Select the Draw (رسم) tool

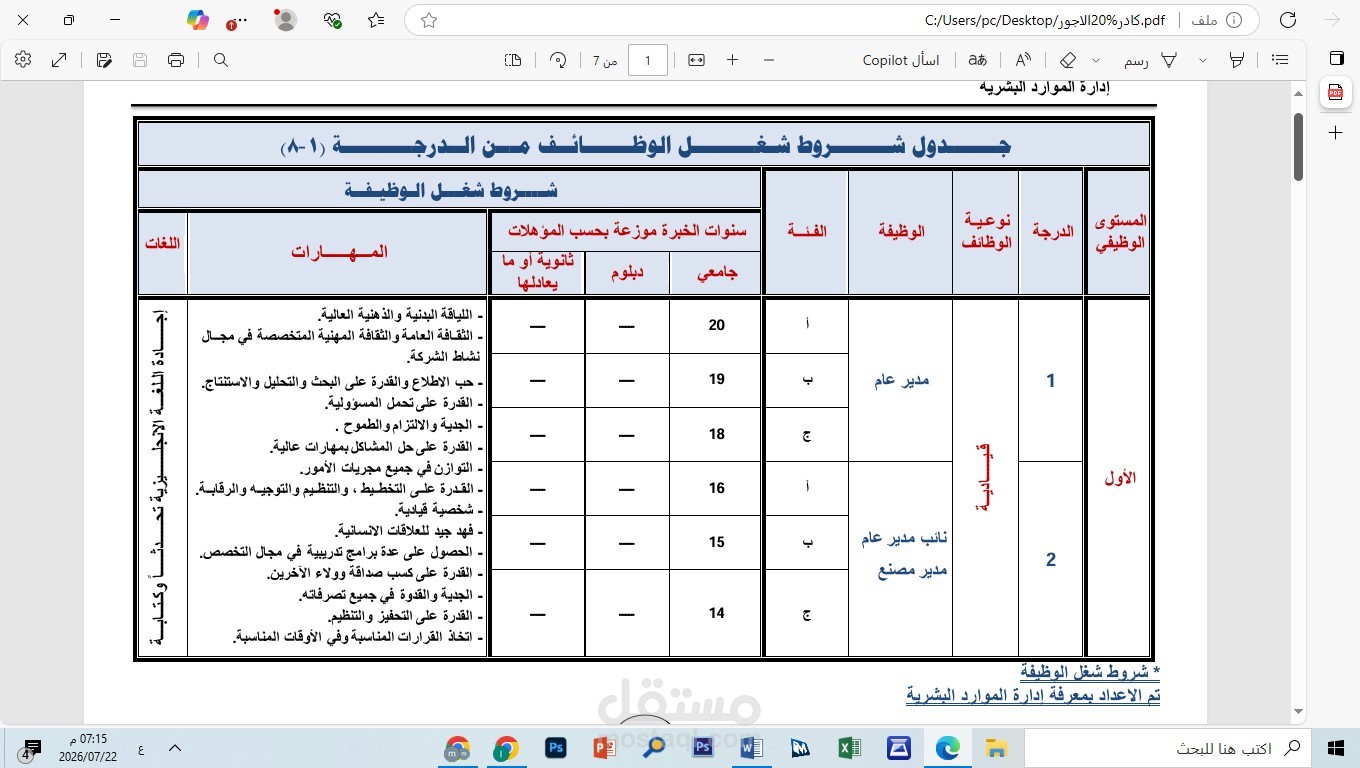tap(1152, 60)
